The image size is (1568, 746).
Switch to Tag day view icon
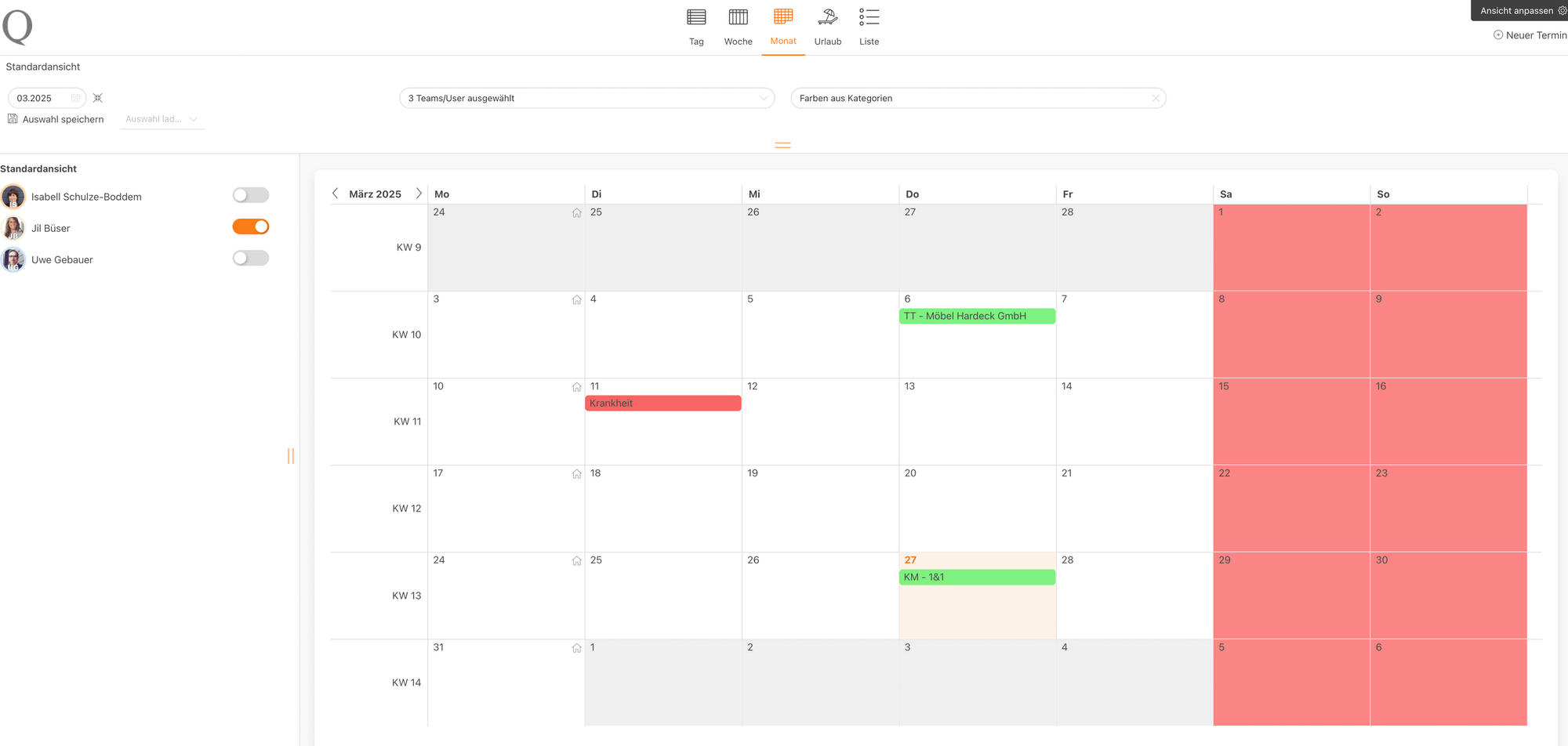[x=696, y=17]
